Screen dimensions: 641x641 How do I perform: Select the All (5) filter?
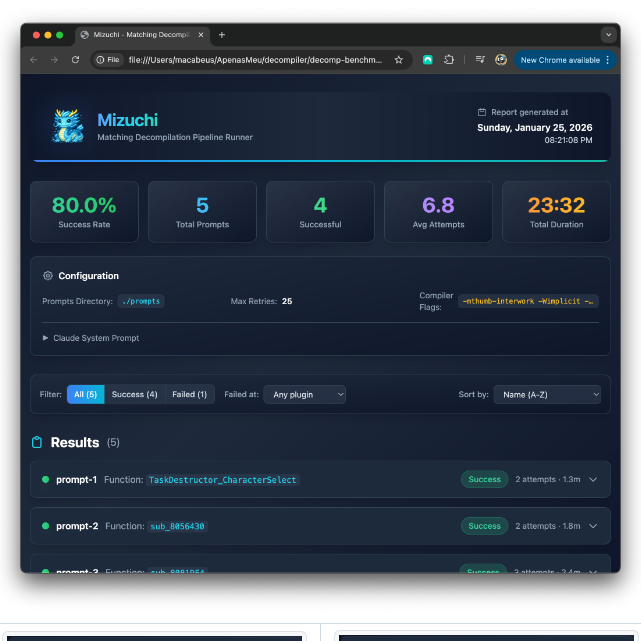[85, 394]
